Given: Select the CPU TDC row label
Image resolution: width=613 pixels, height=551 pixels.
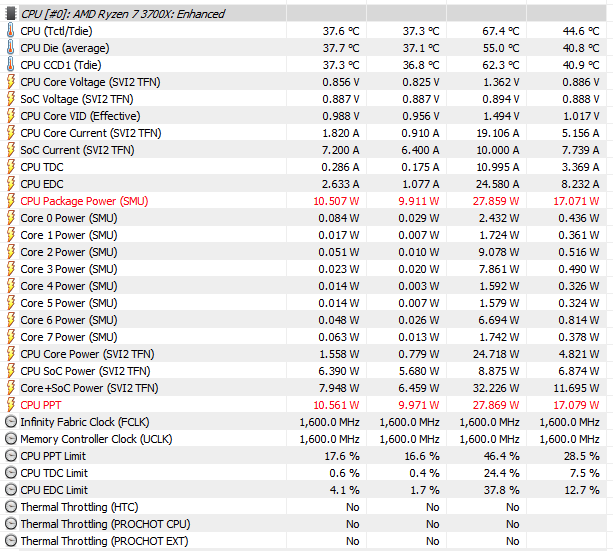Looking at the screenshot, I should 42,167.
